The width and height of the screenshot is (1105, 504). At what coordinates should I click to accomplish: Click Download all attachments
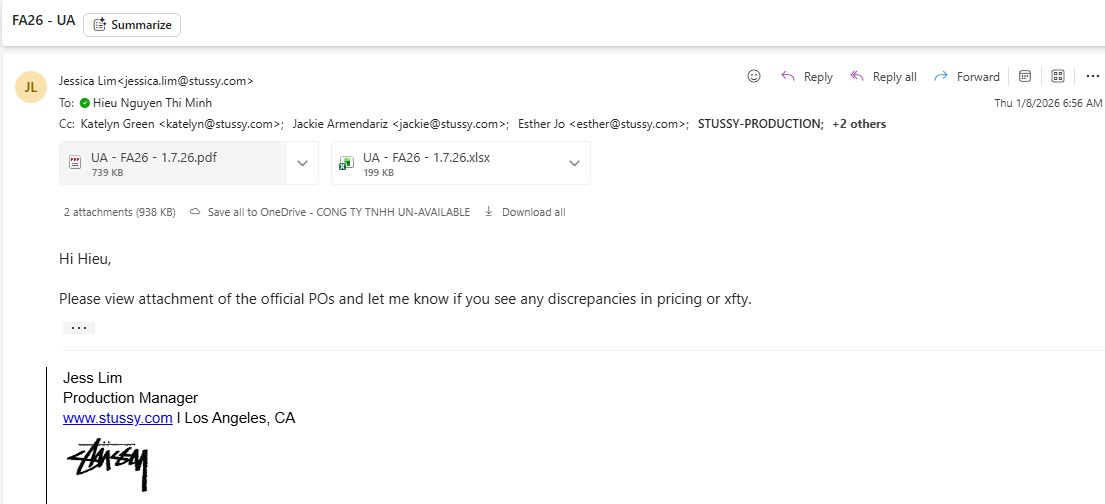pyautogui.click(x=525, y=212)
